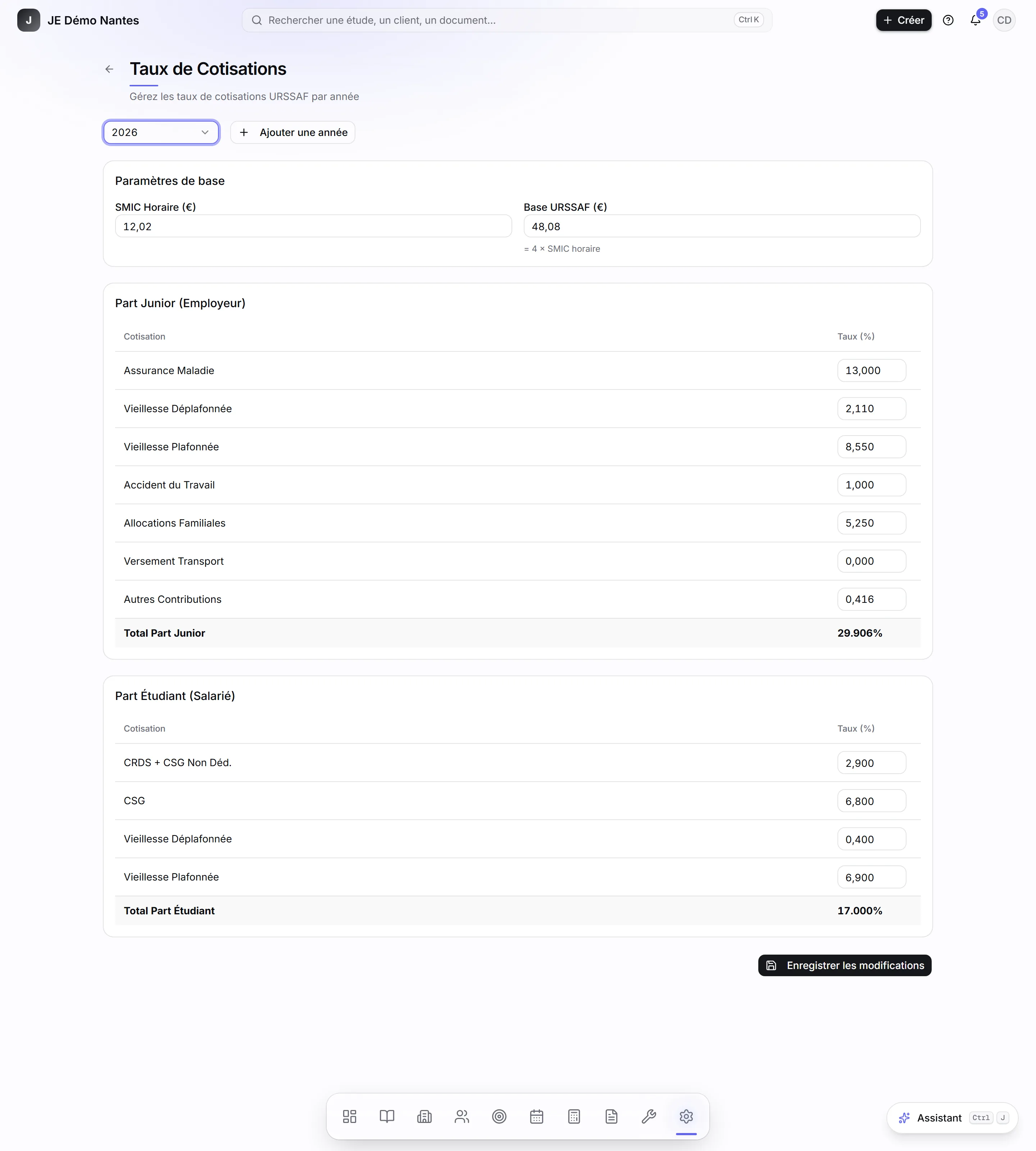
Task: Click the '= 4 × SMIC horaire' hint text
Action: (x=562, y=249)
